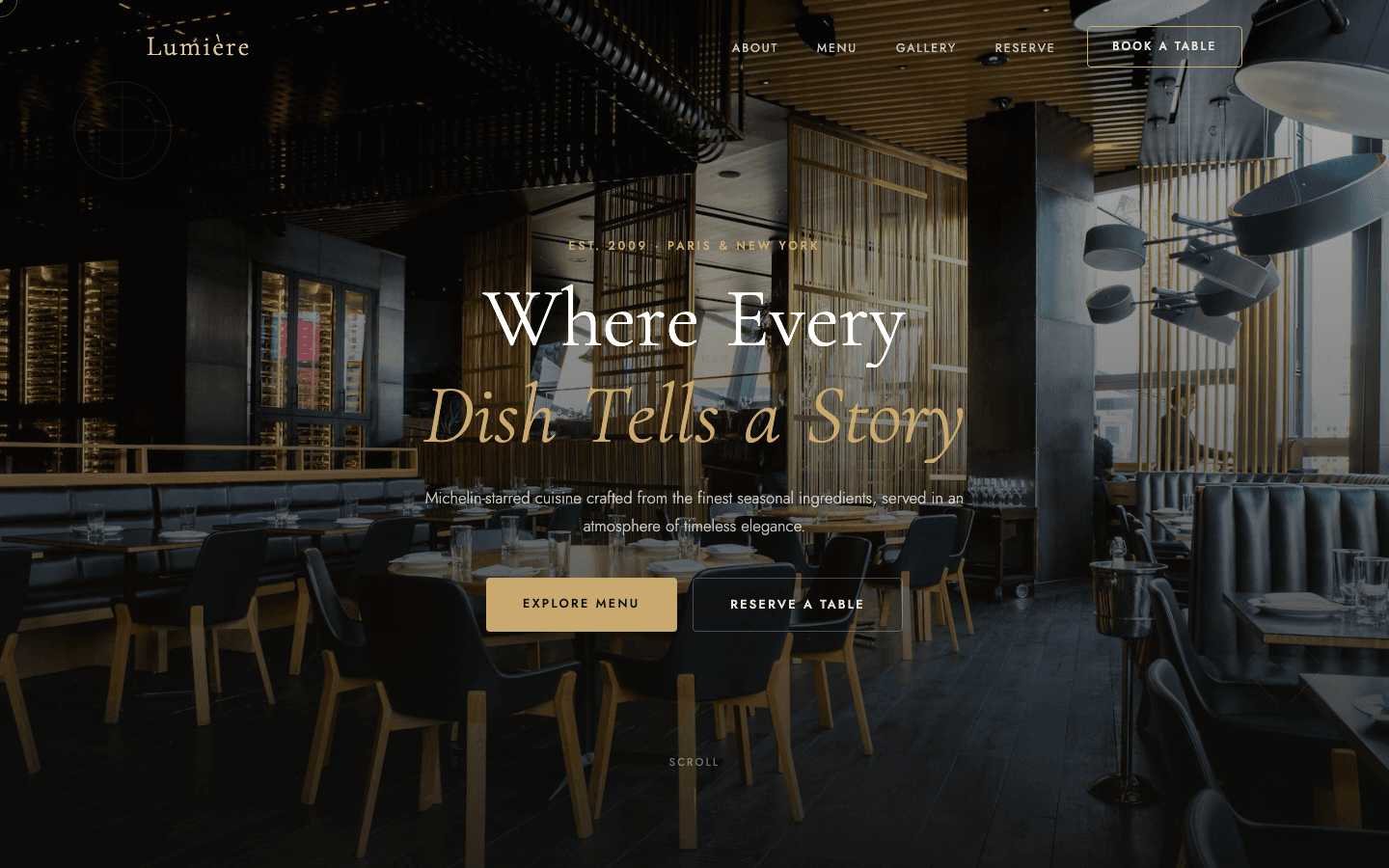1389x868 pixels.
Task: Open the Gallery section link
Action: (x=926, y=47)
